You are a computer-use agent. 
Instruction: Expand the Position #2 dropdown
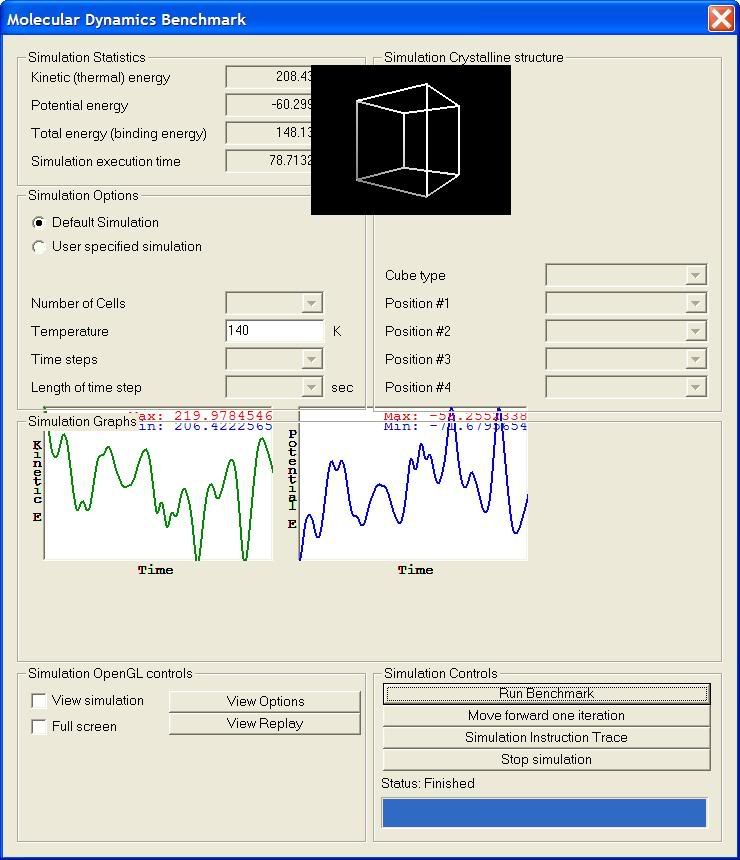tap(626, 331)
